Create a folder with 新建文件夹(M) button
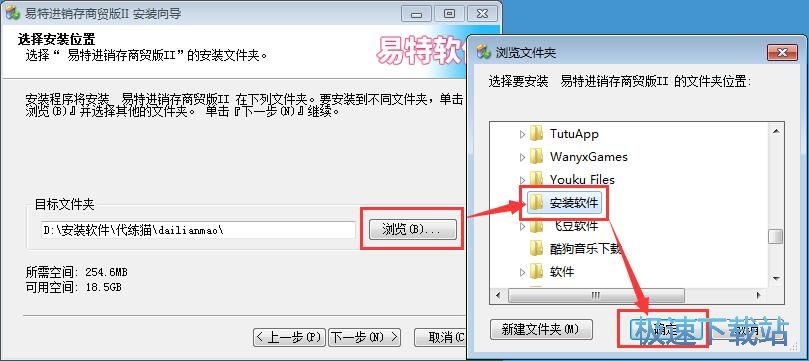809x361 pixels. pos(541,329)
